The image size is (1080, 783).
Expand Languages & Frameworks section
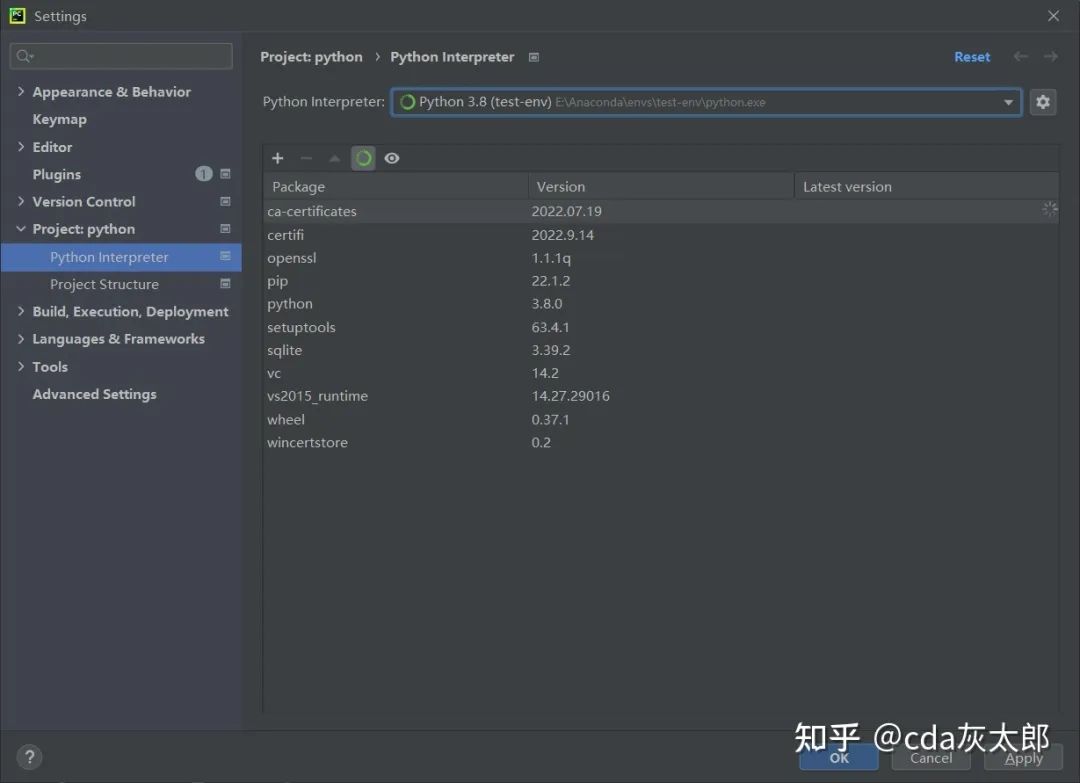tap(21, 339)
